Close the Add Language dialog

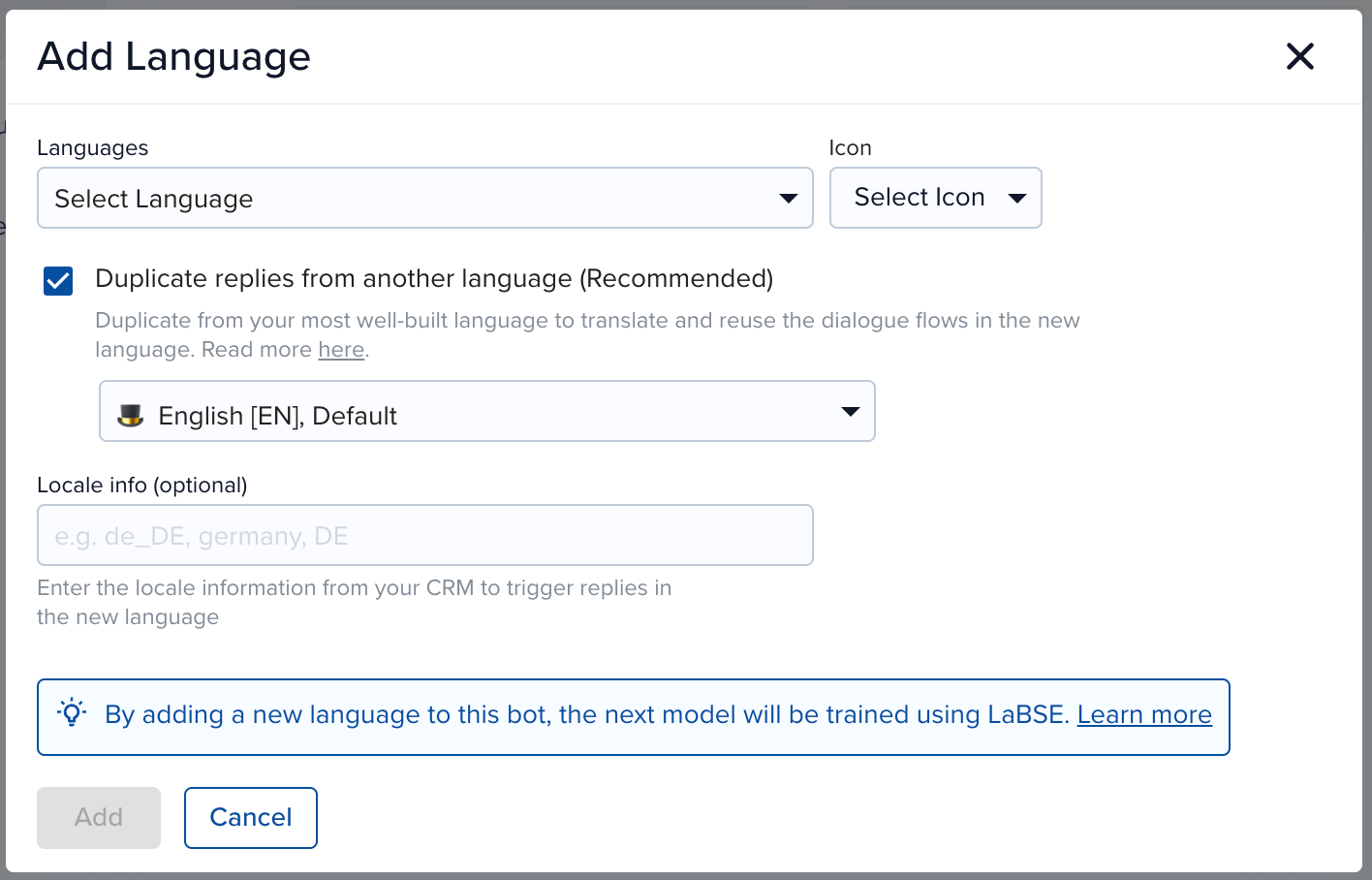click(1299, 56)
